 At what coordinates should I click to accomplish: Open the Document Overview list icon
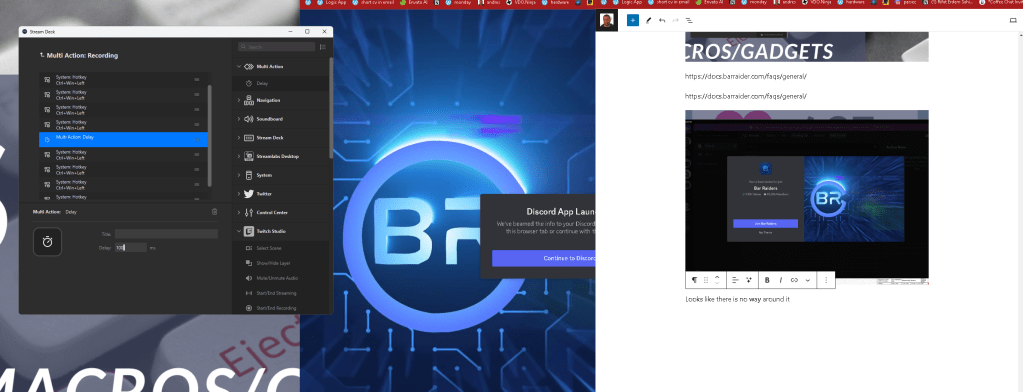(x=689, y=20)
